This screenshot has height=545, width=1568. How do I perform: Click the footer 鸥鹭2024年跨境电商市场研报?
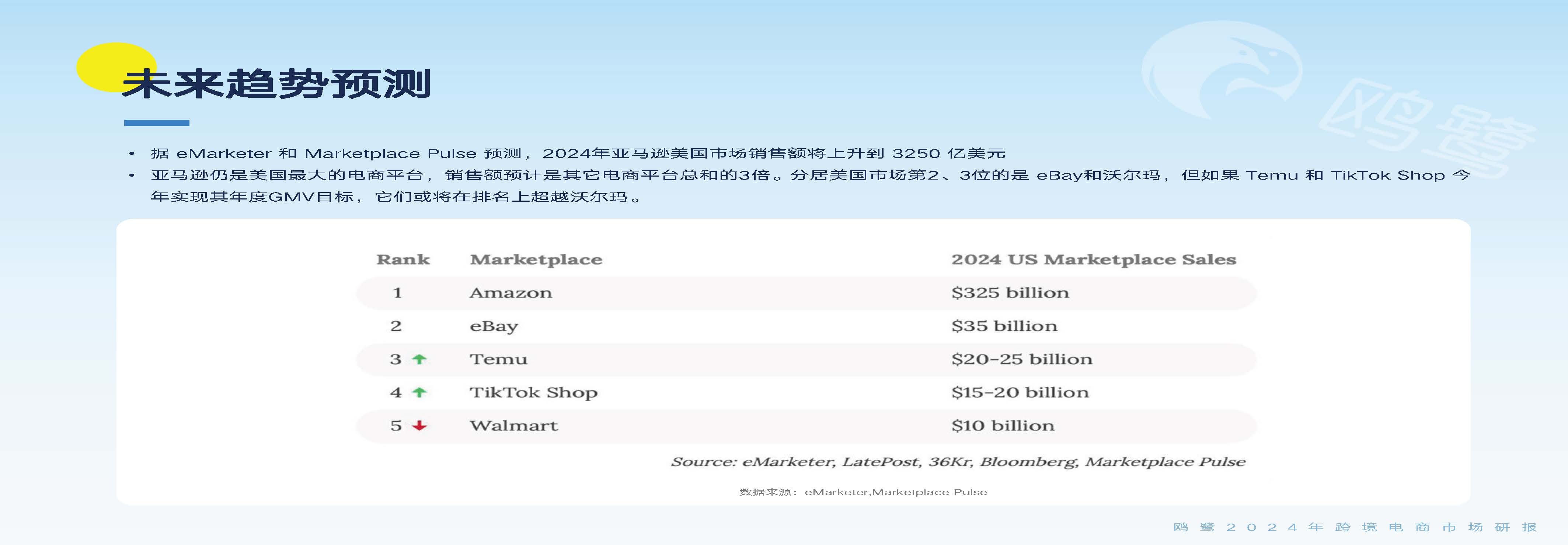1355,527
